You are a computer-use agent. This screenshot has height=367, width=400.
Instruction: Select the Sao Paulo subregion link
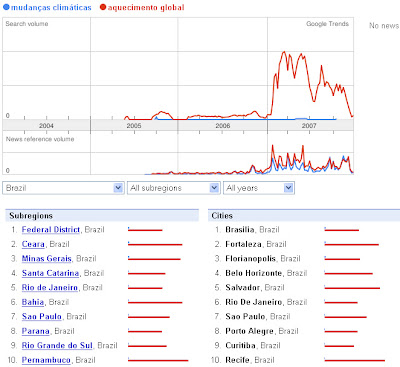[x=42, y=316]
